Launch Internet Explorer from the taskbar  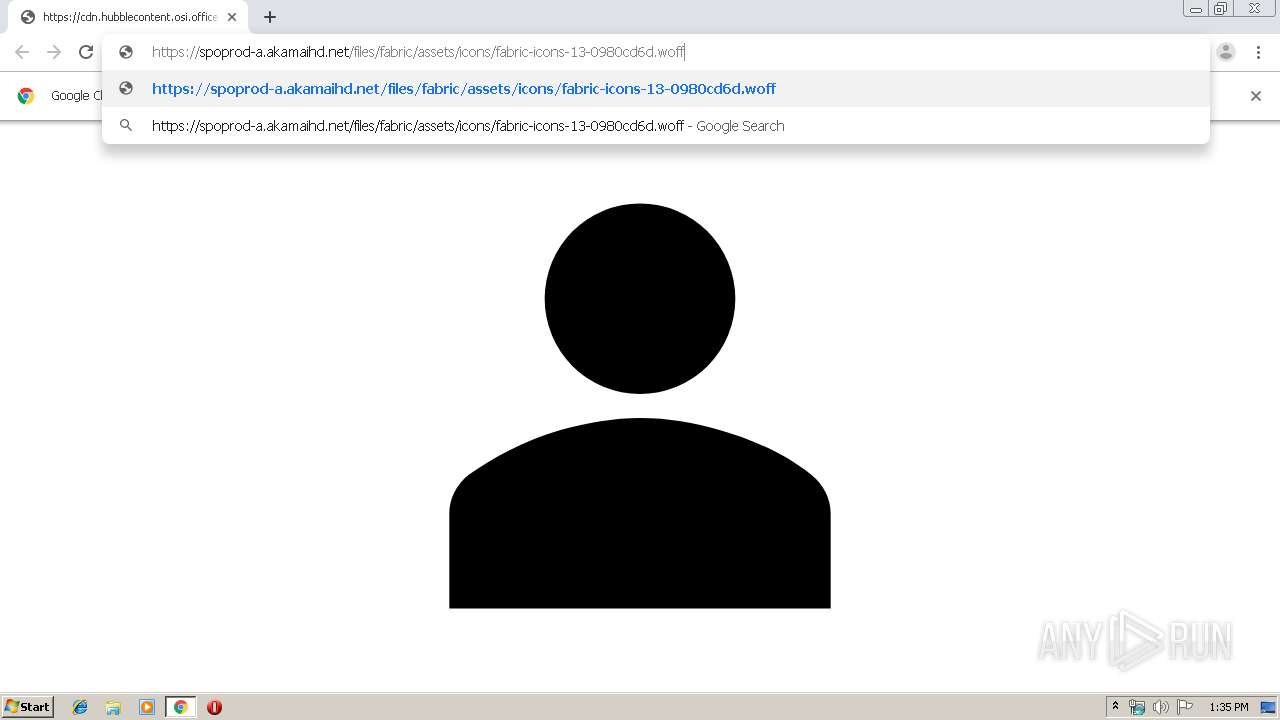coord(80,707)
